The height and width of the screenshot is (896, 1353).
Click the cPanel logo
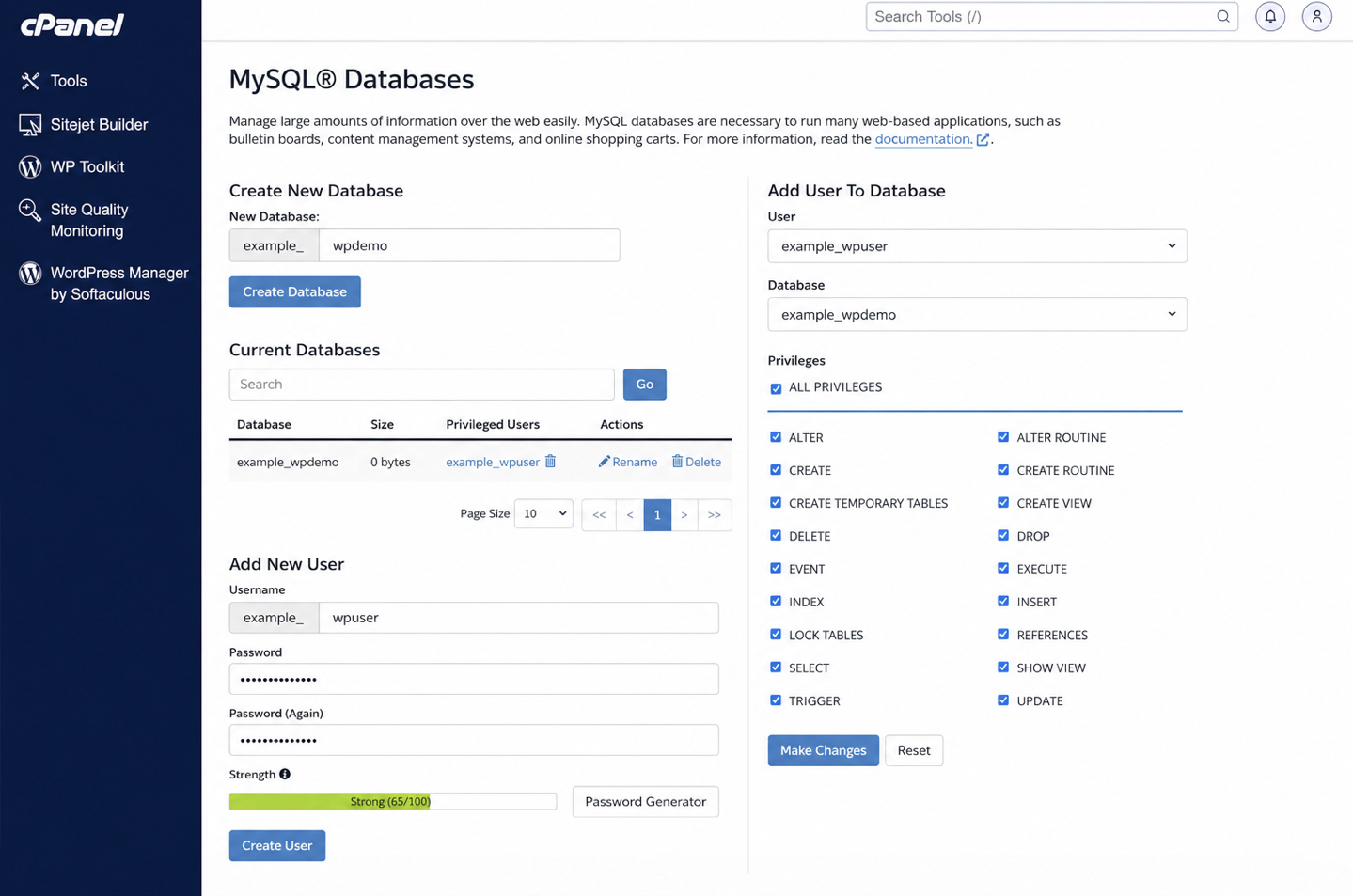[x=71, y=24]
